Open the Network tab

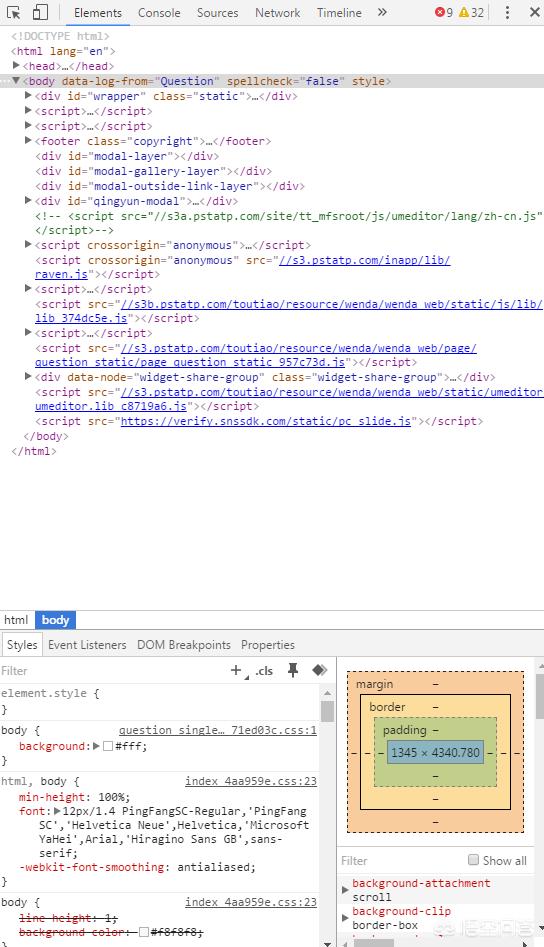tap(277, 13)
